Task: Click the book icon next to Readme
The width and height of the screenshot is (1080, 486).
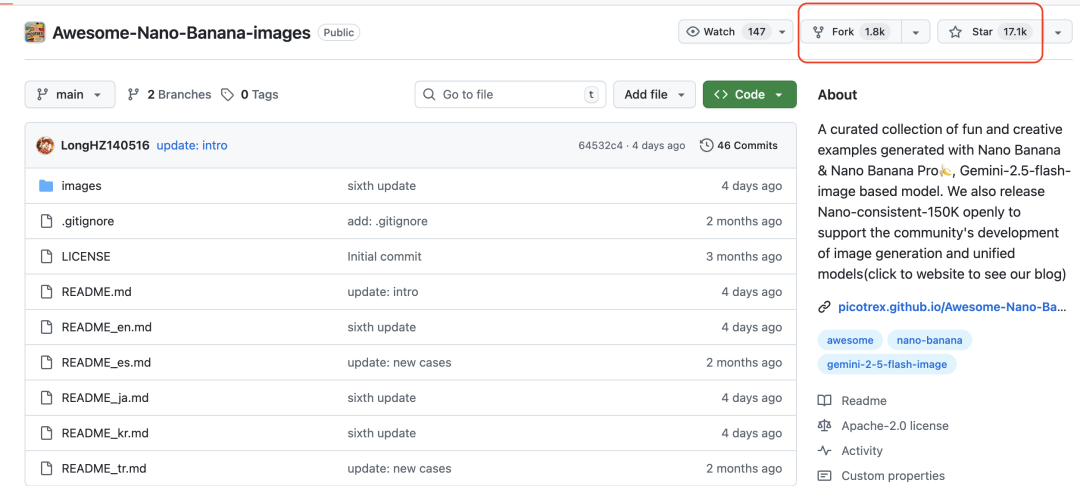Action: coord(824,401)
